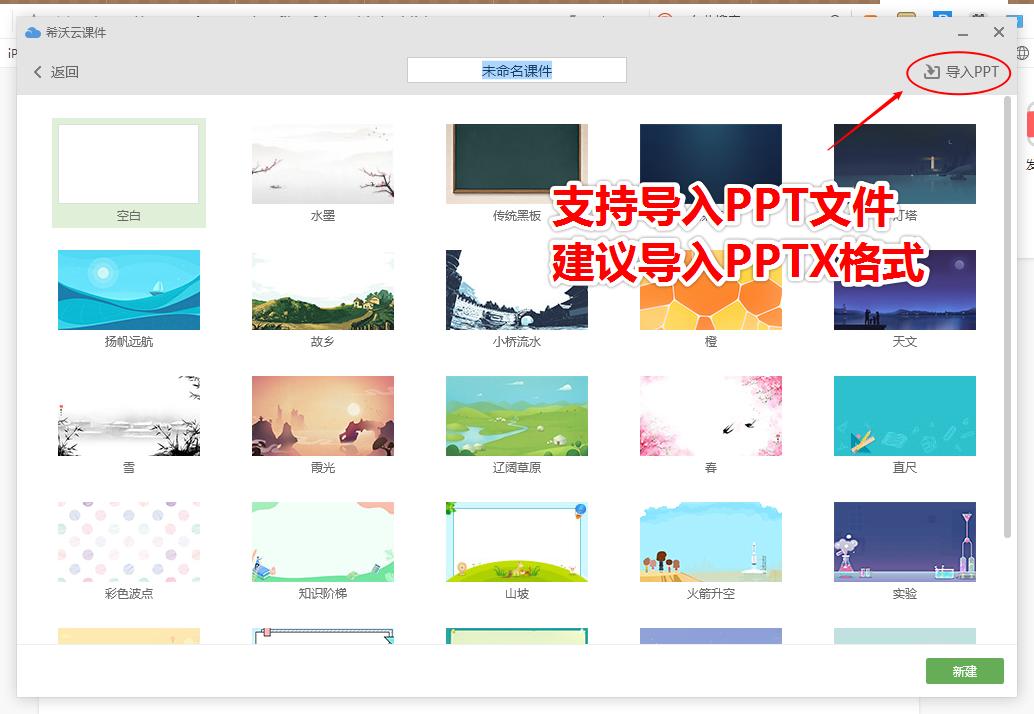Select the 直尺 ruler template

click(x=904, y=415)
